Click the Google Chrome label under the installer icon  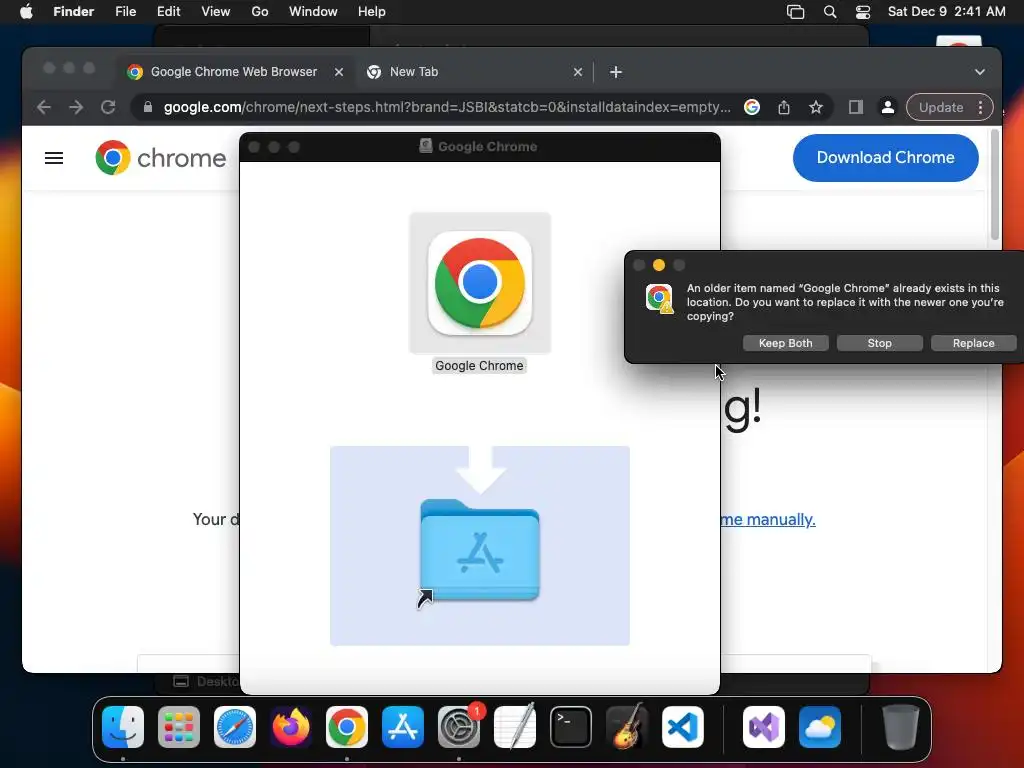[x=479, y=366]
